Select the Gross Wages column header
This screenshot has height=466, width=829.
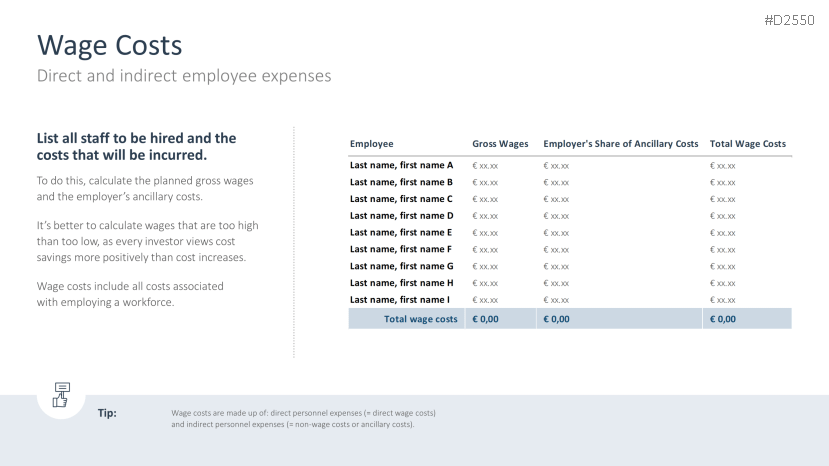coord(500,144)
